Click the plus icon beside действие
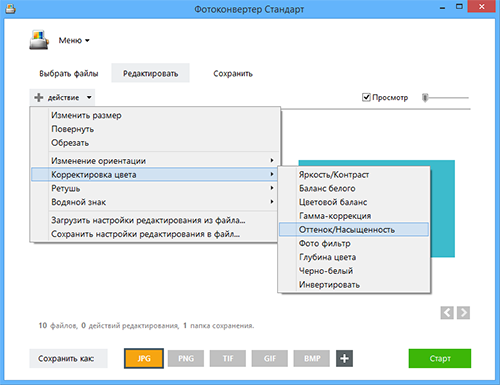500x385 pixels. [39, 97]
